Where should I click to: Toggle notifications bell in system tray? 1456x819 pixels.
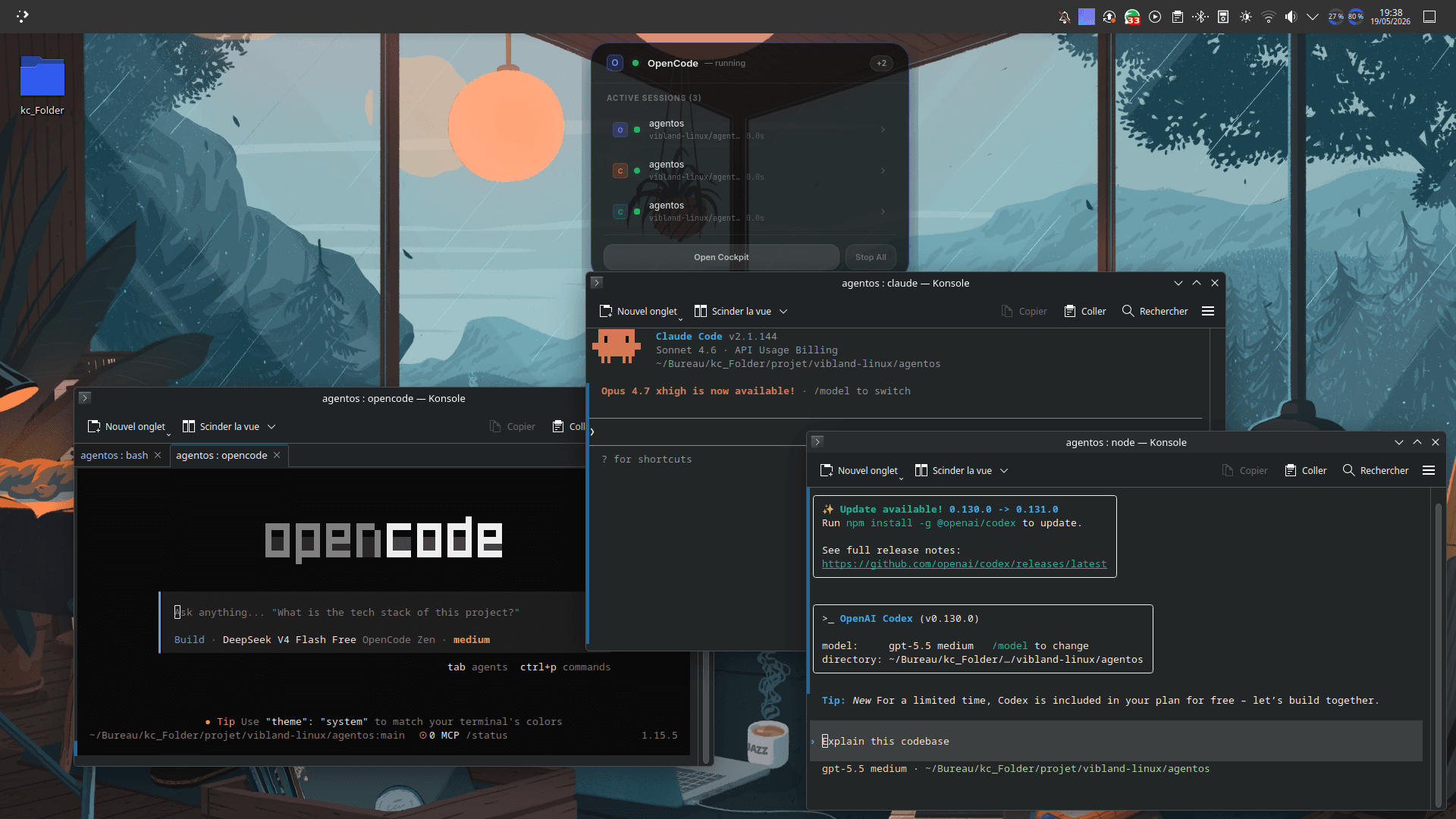1064,17
